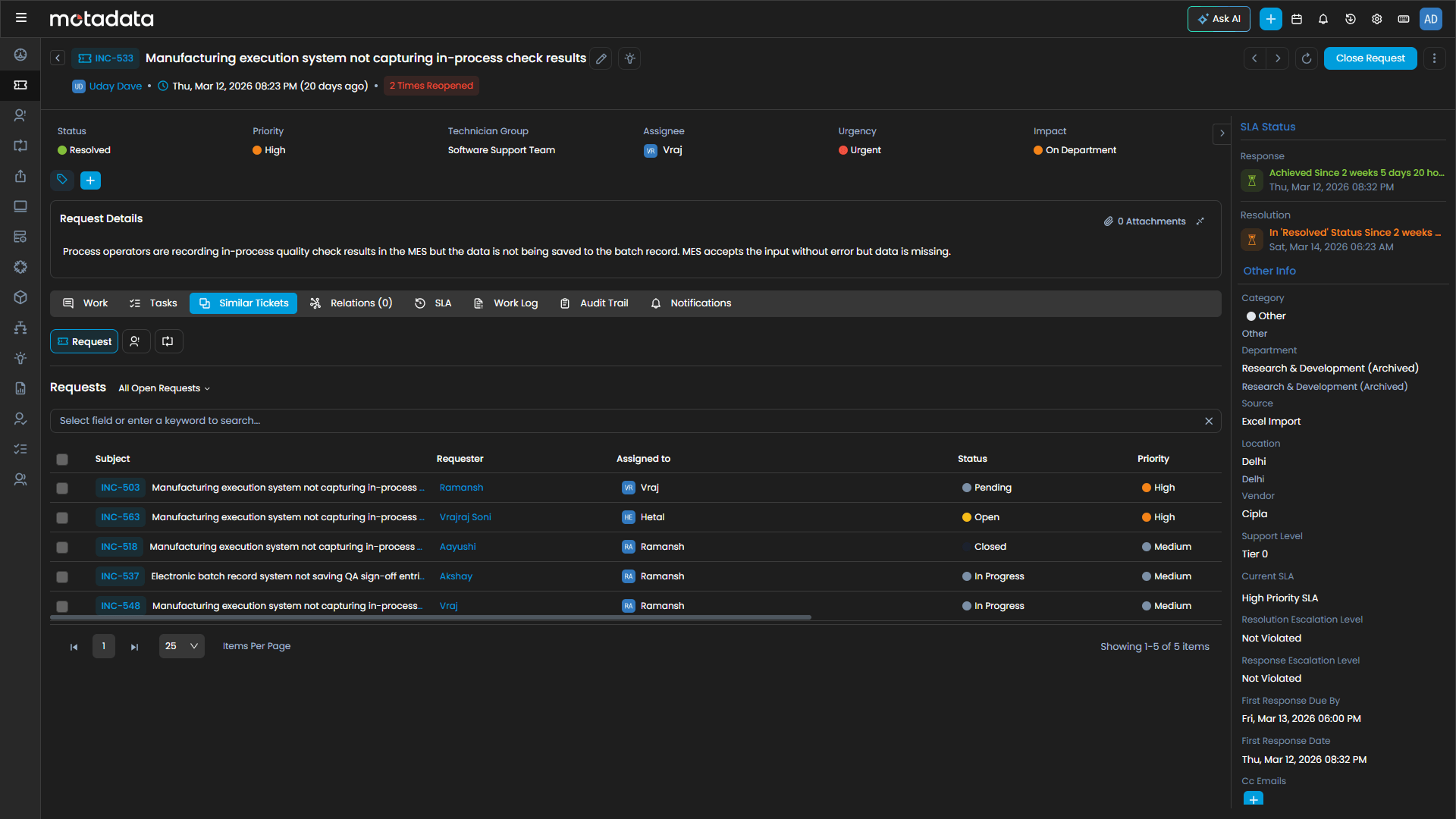The image size is (1456, 819).
Task: Open the calendar icon in top bar
Action: point(1297,19)
